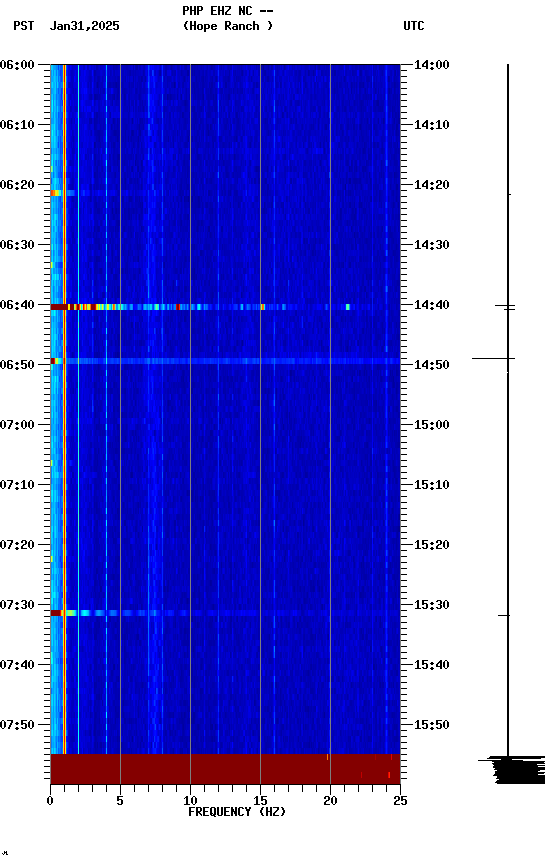Click the 15:30 UTC time label
The image size is (552, 864).
[432, 606]
